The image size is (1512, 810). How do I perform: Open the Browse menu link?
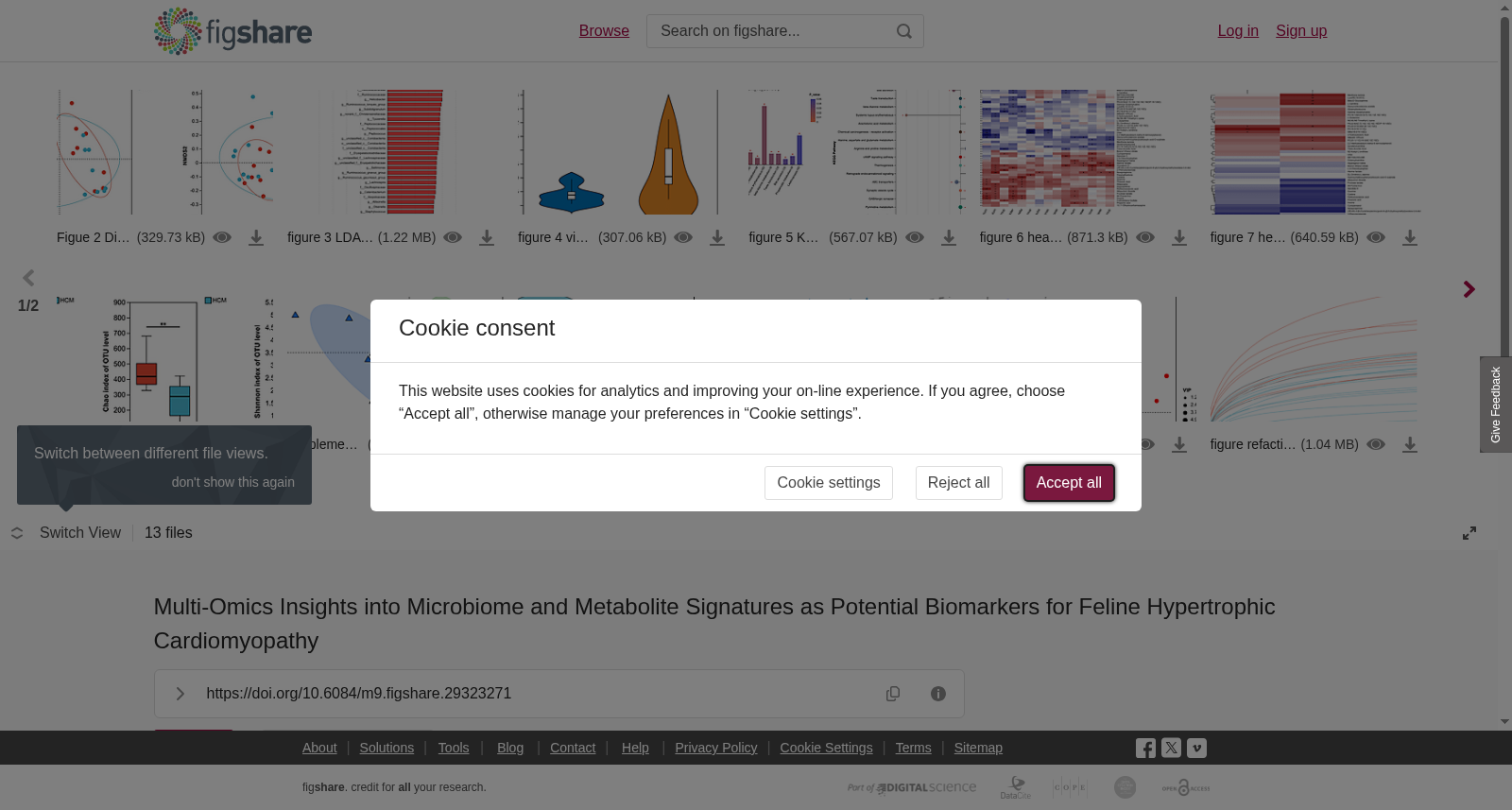(x=604, y=31)
